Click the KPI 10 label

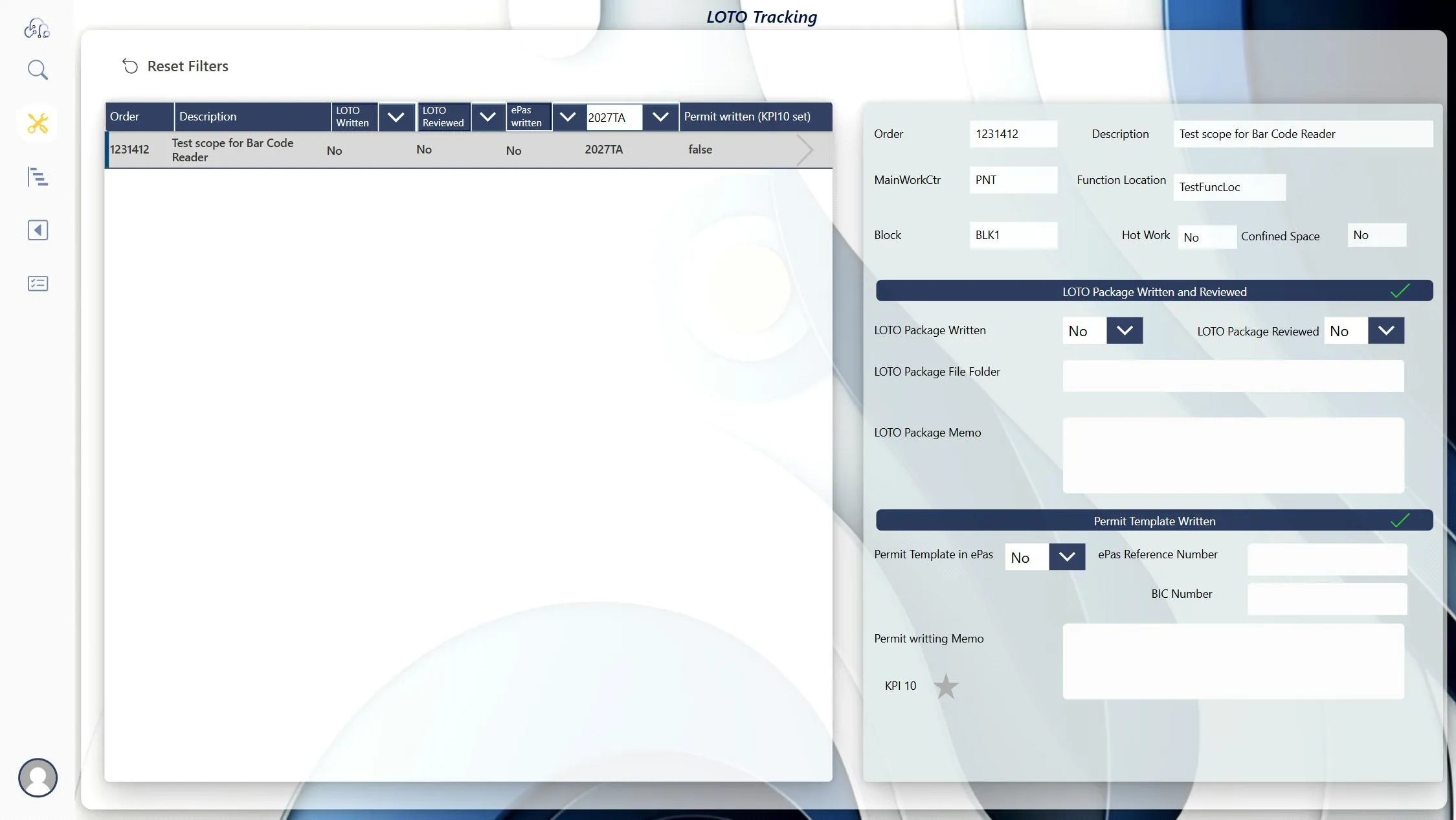pos(901,686)
